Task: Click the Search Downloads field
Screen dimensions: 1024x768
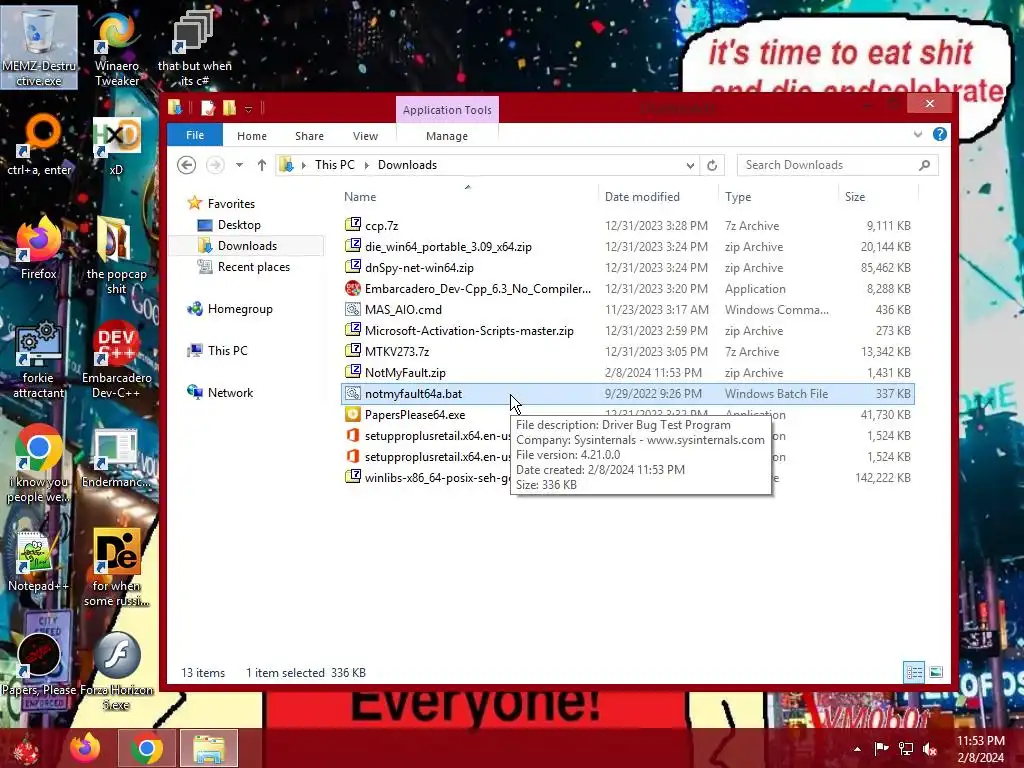Action: [x=837, y=165]
